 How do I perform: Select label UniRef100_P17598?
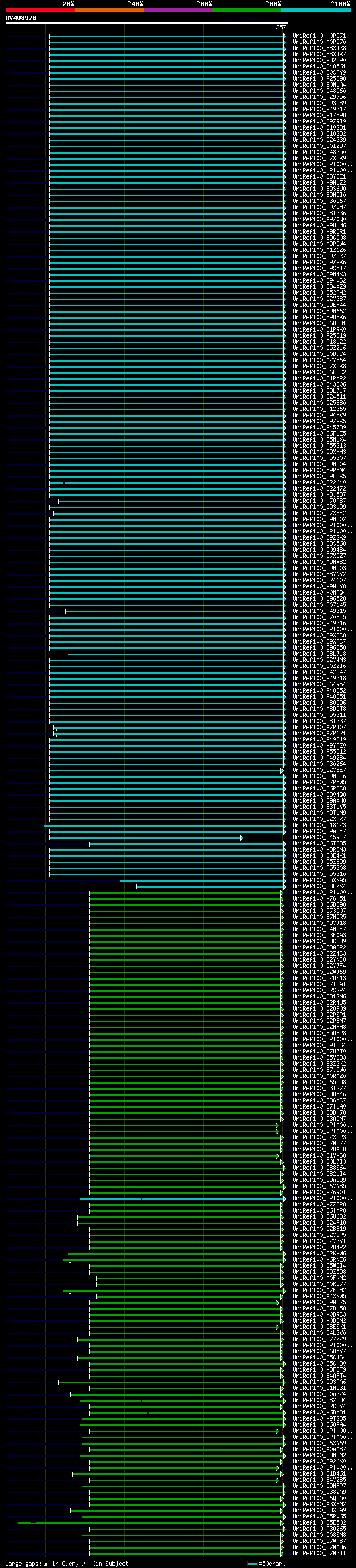pyautogui.click(x=319, y=115)
